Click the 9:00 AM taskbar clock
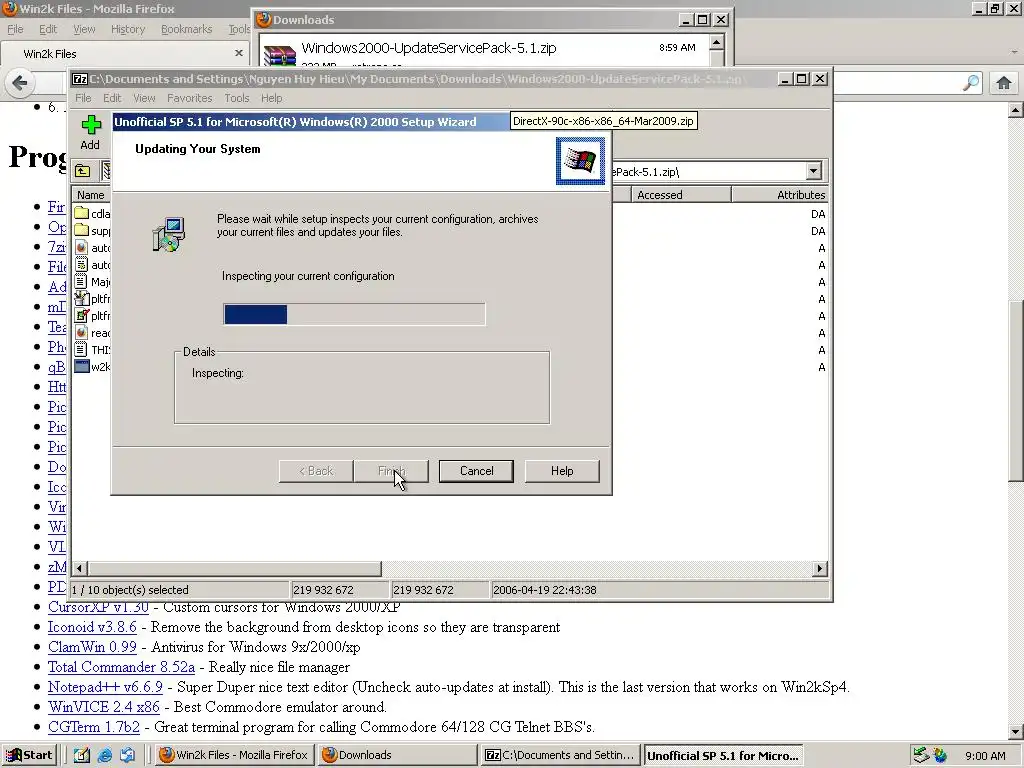The width and height of the screenshot is (1024, 768). (985, 756)
